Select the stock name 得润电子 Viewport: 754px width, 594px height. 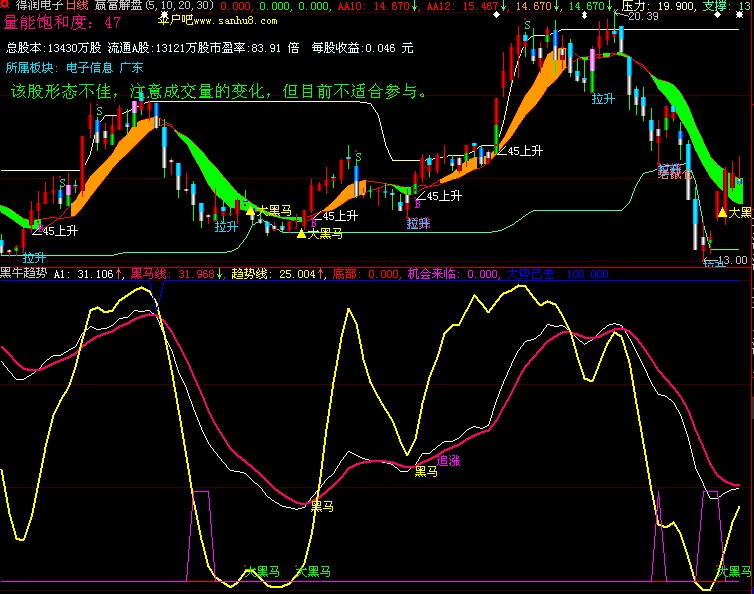pos(40,6)
